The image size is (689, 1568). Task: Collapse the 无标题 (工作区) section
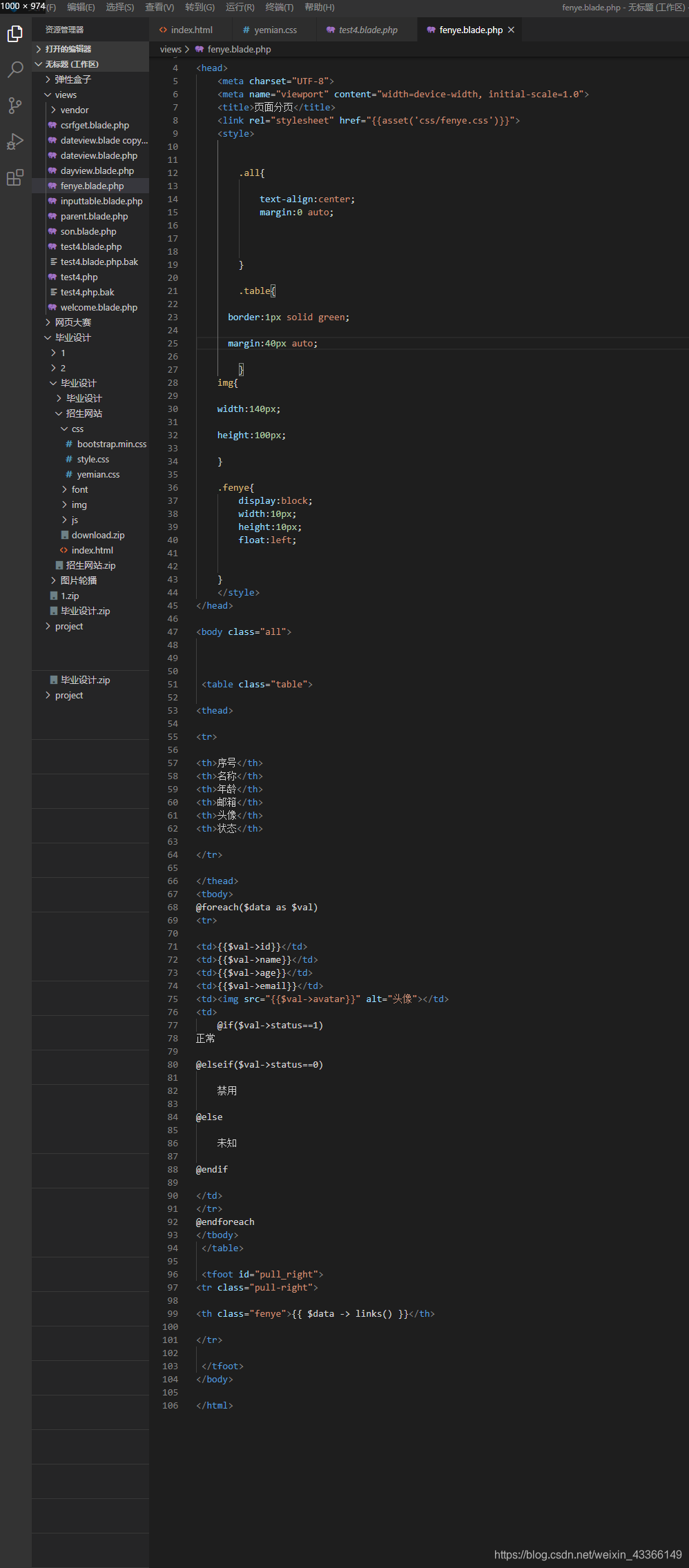(x=39, y=64)
